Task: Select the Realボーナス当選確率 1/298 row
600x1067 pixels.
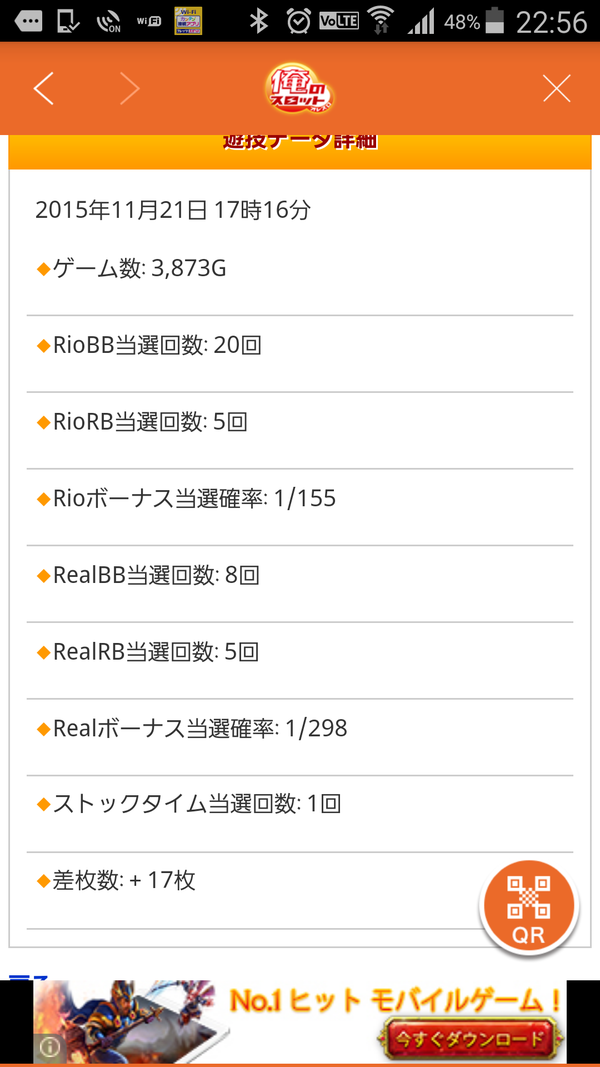Action: click(x=300, y=729)
